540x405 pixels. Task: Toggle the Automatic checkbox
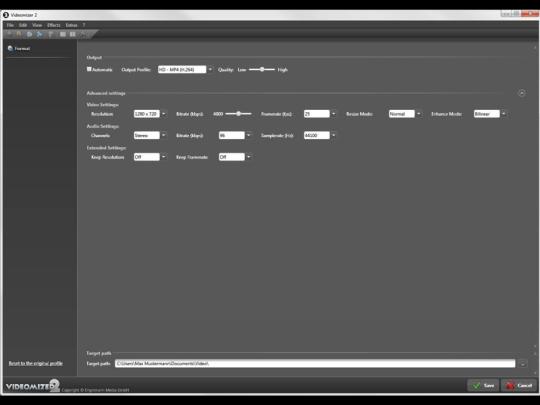89,69
